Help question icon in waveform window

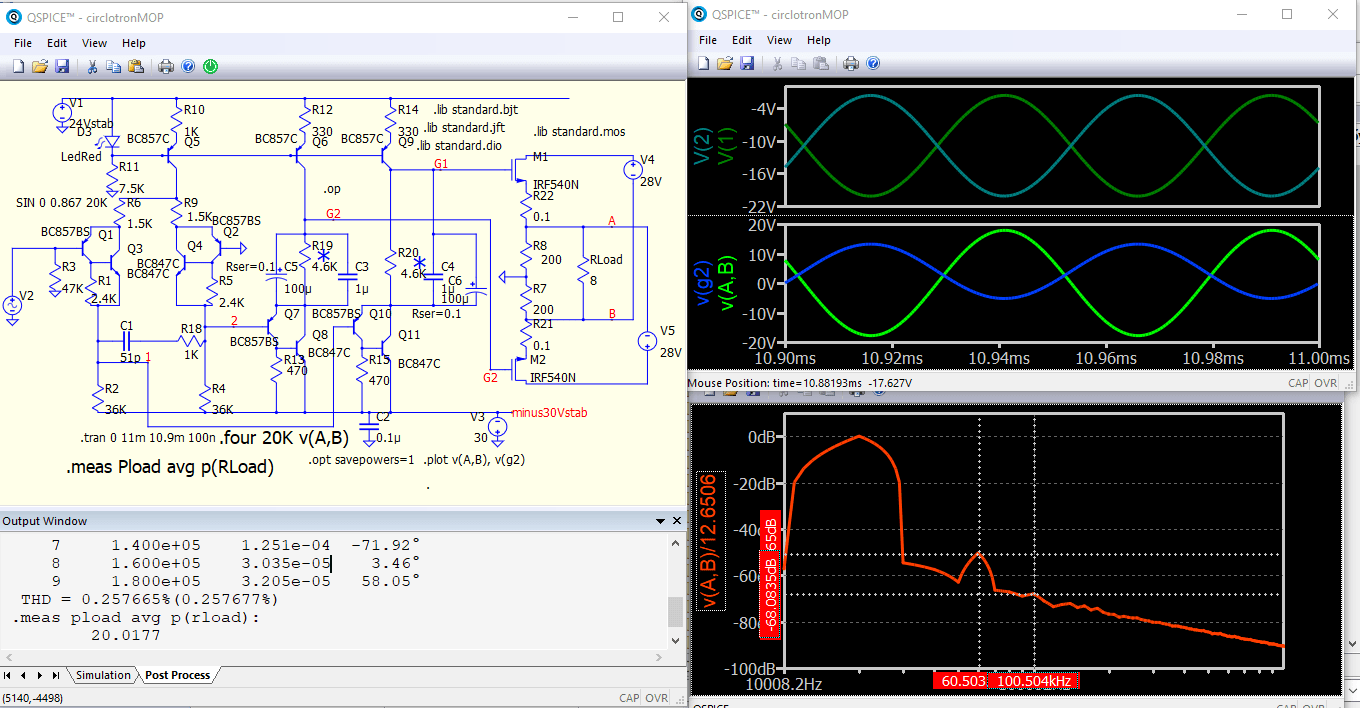pos(873,62)
